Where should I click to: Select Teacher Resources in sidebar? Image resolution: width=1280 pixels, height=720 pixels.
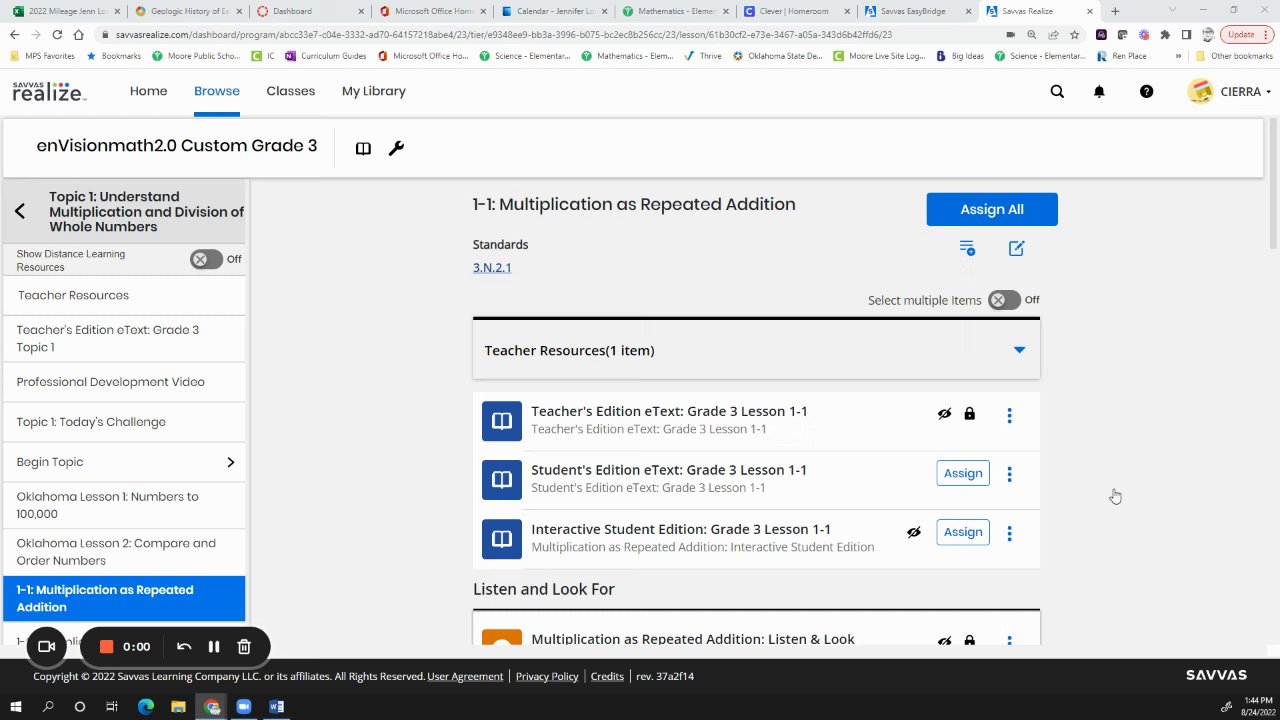click(x=124, y=295)
